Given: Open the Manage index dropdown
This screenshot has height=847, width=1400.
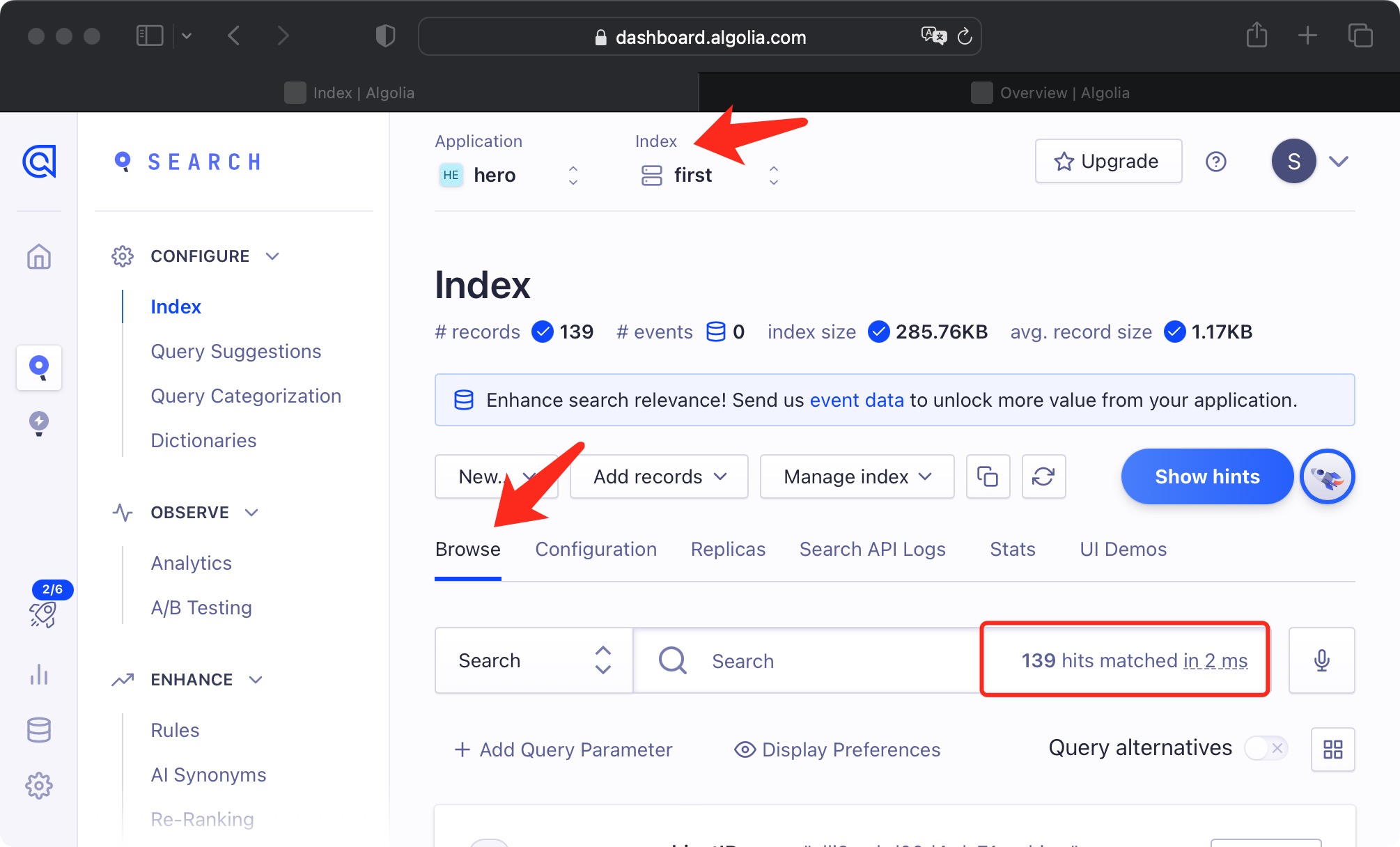Looking at the screenshot, I should coord(857,476).
